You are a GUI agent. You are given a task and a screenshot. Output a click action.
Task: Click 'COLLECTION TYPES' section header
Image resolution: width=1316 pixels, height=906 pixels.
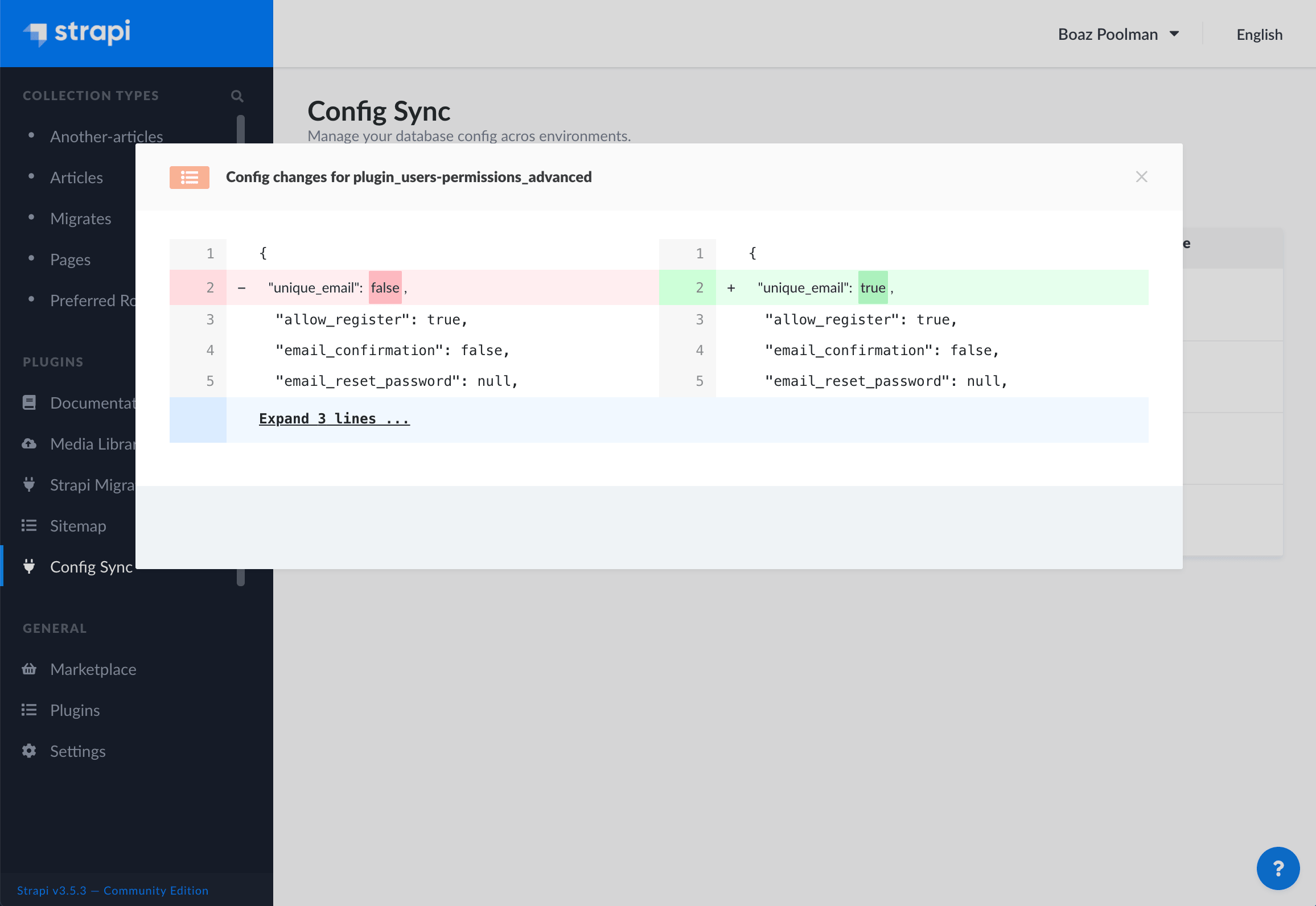pos(91,96)
